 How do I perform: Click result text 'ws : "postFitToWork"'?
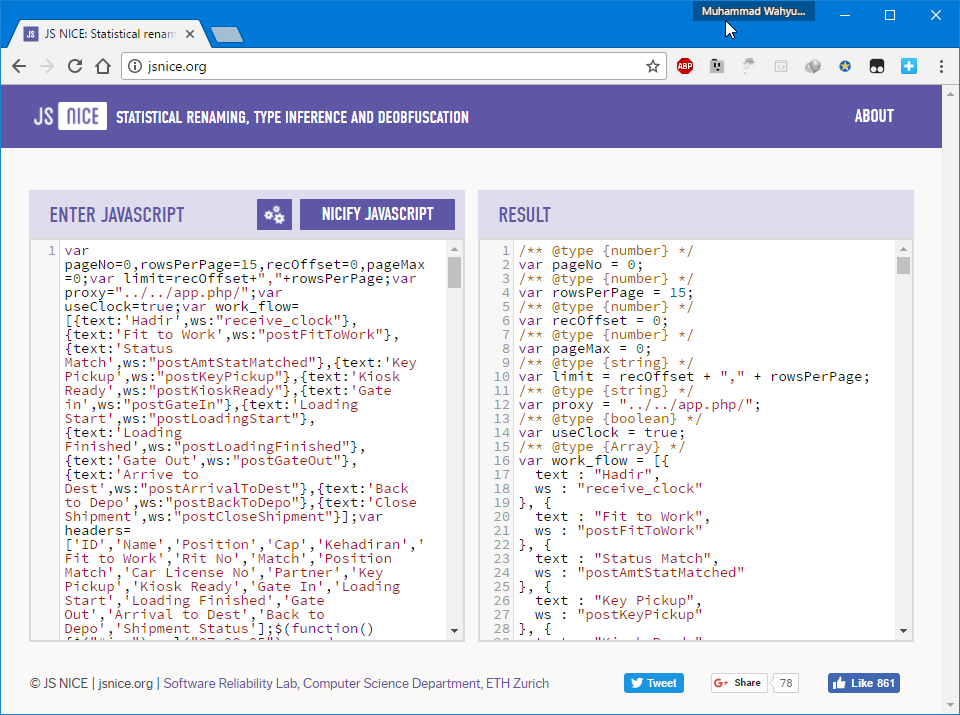pos(618,531)
